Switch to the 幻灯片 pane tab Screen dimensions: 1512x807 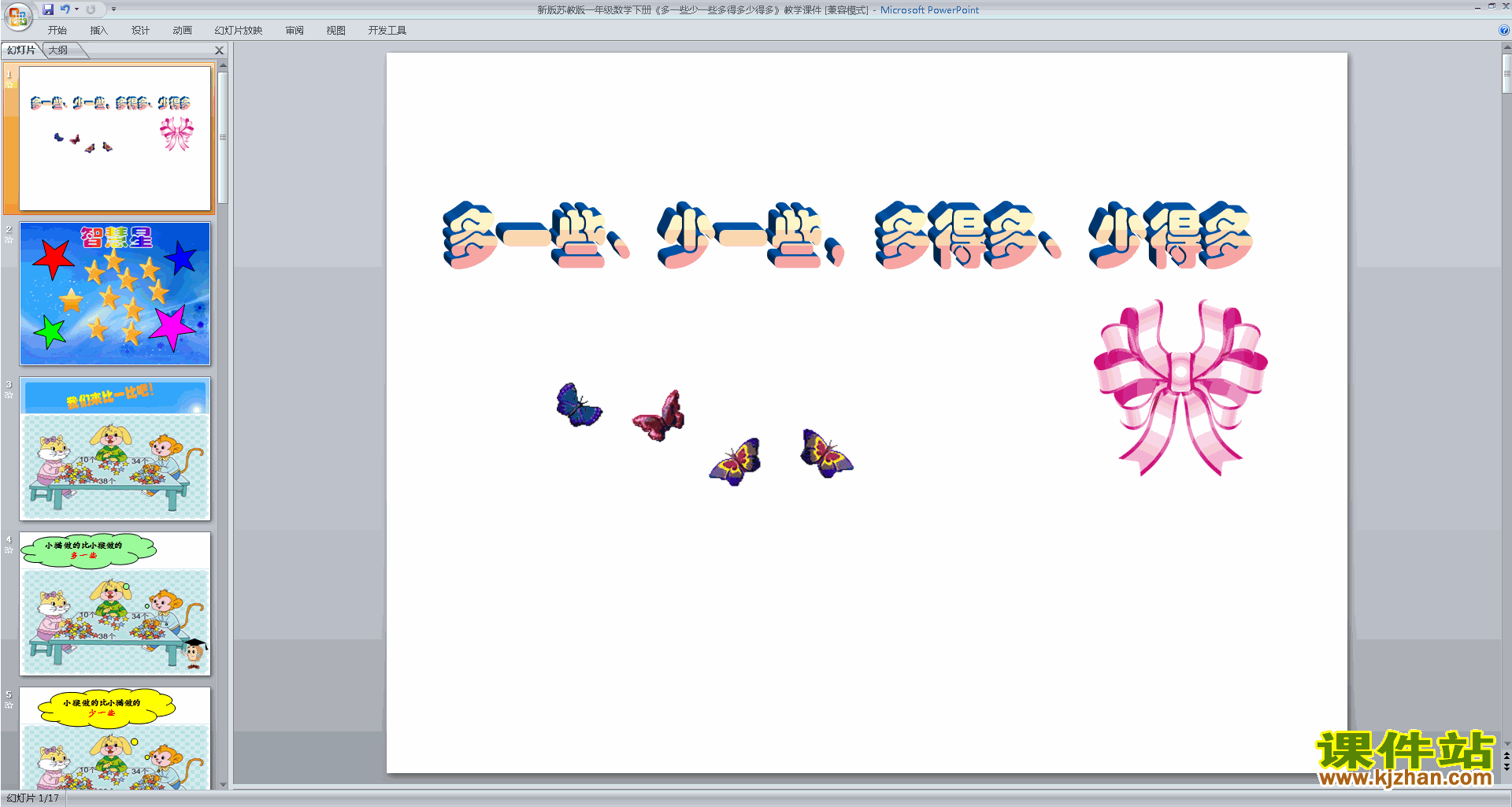click(21, 50)
